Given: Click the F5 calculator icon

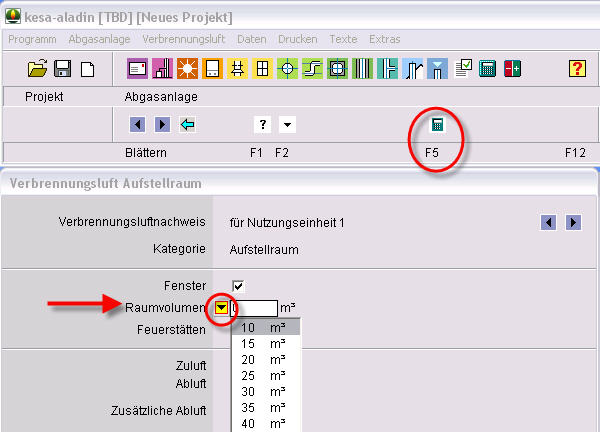Looking at the screenshot, I should 437,125.
